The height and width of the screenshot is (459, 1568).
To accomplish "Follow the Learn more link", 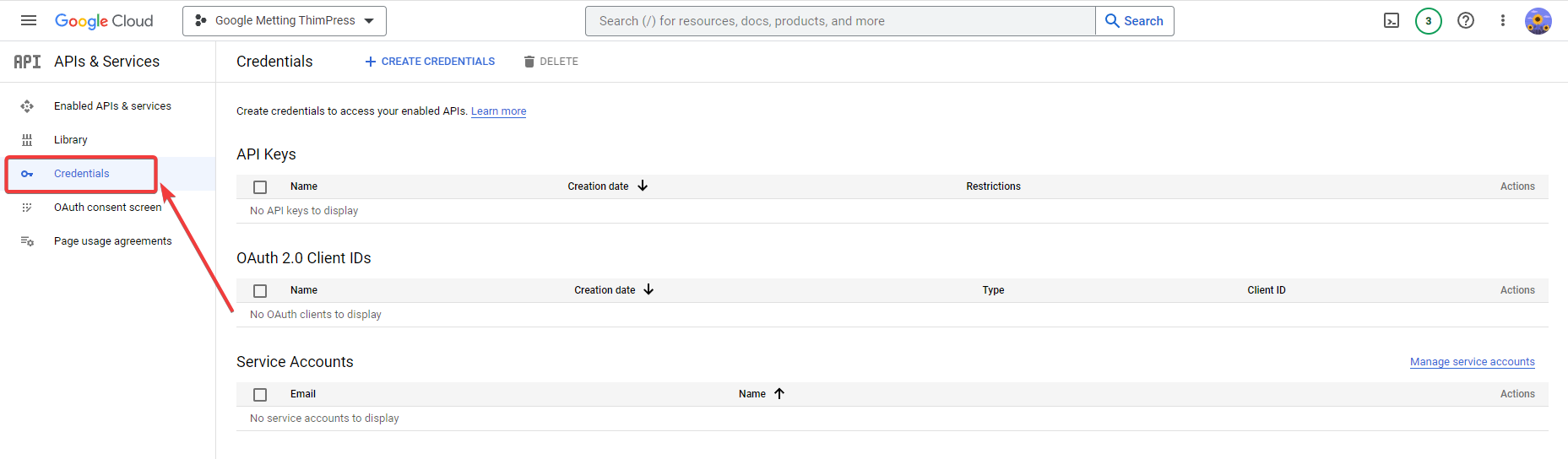I will click(498, 111).
